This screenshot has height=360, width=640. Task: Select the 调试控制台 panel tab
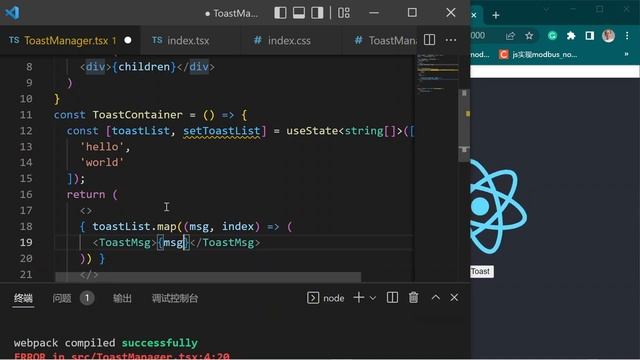pyautogui.click(x=175, y=298)
